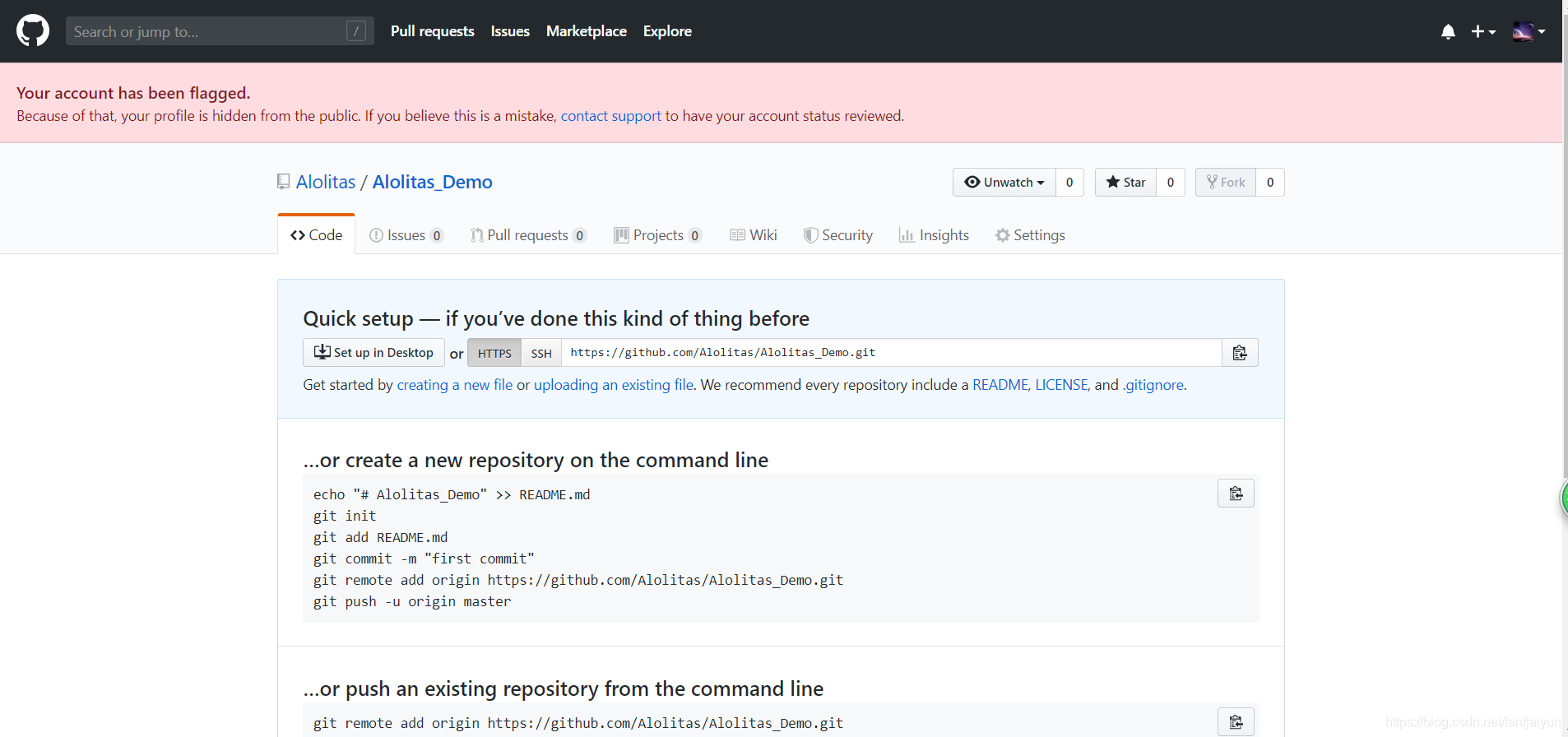Click the Pull requests tab merge icon

click(477, 235)
